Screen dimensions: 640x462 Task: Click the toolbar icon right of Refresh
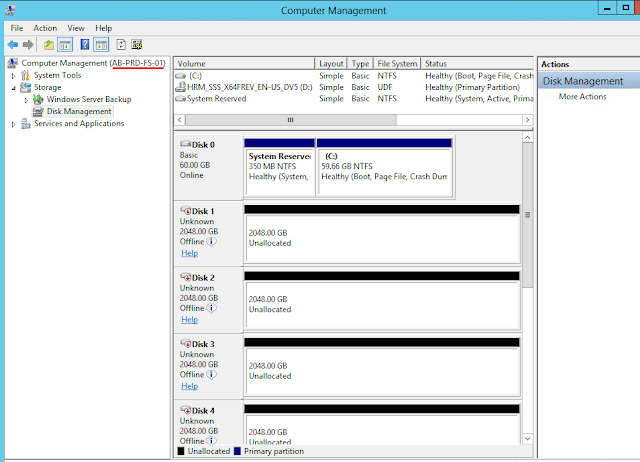(137, 44)
